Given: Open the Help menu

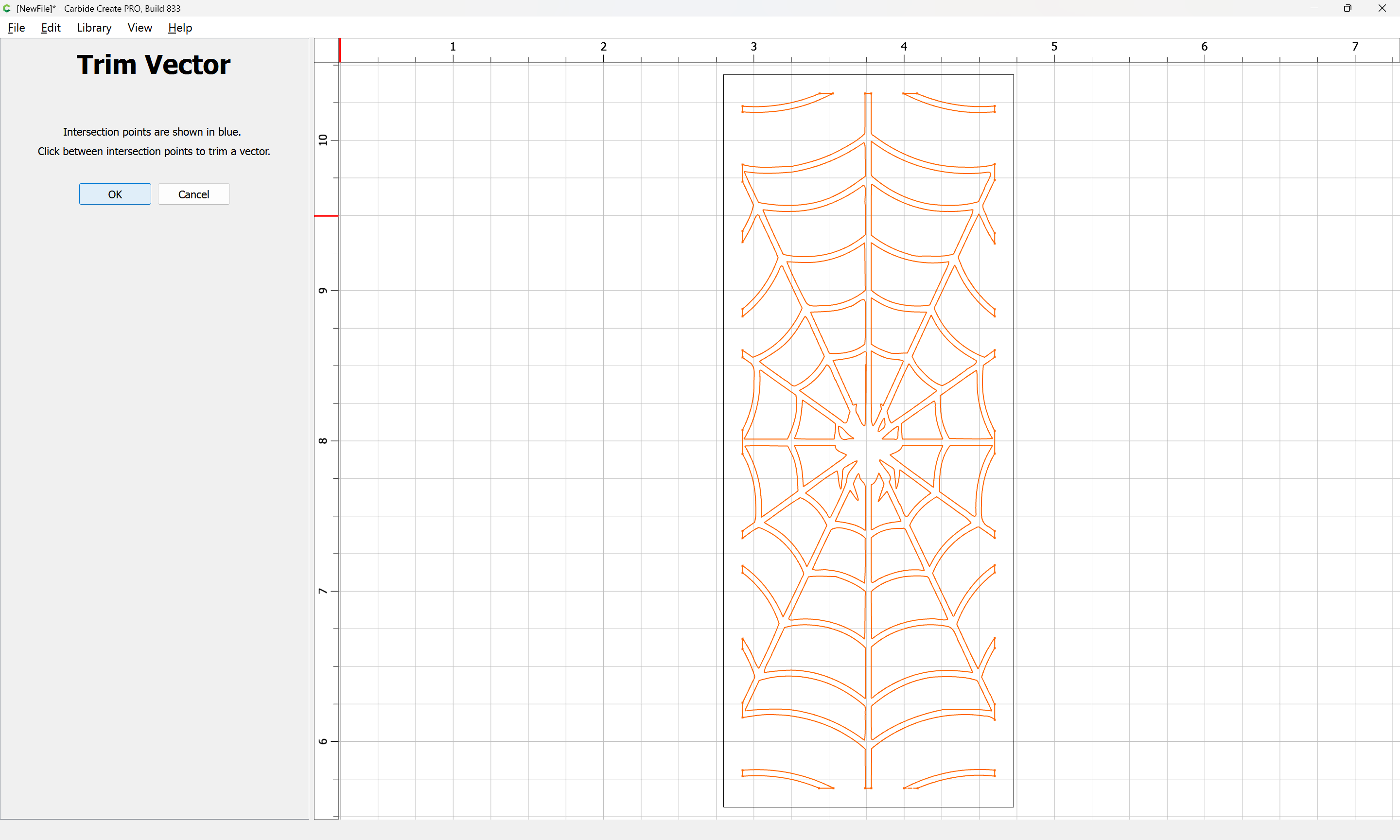Looking at the screenshot, I should (180, 28).
